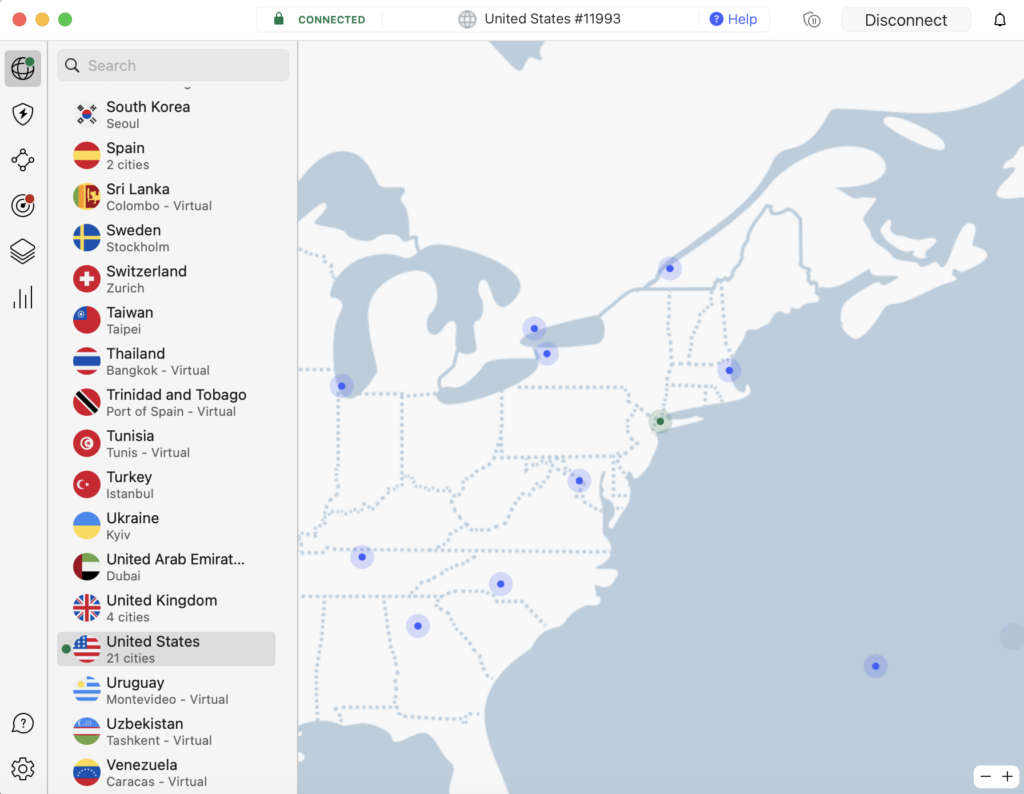
Task: Select Sweden Stockholm server
Action: (167, 238)
